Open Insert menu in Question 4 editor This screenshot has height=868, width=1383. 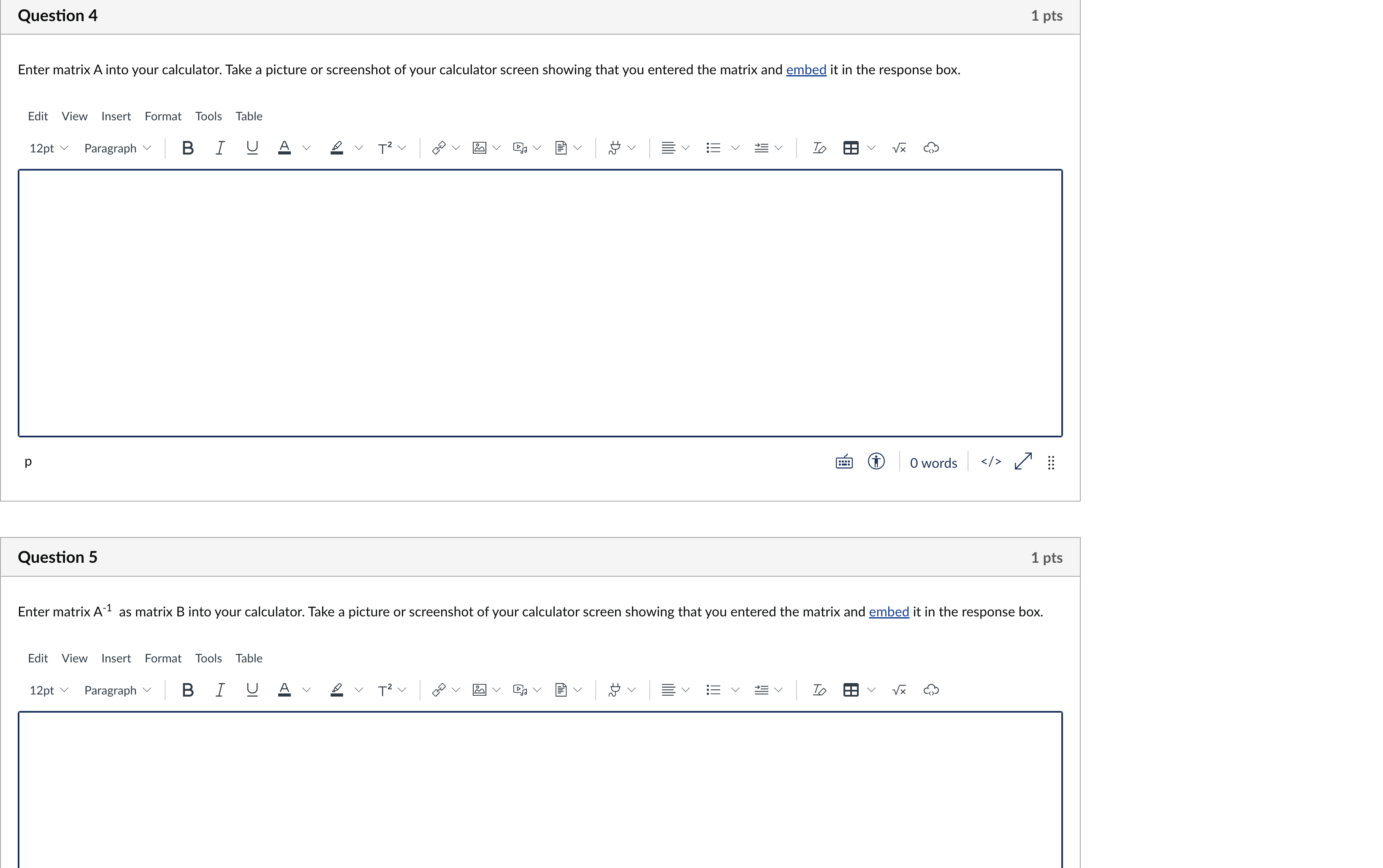pos(116,116)
